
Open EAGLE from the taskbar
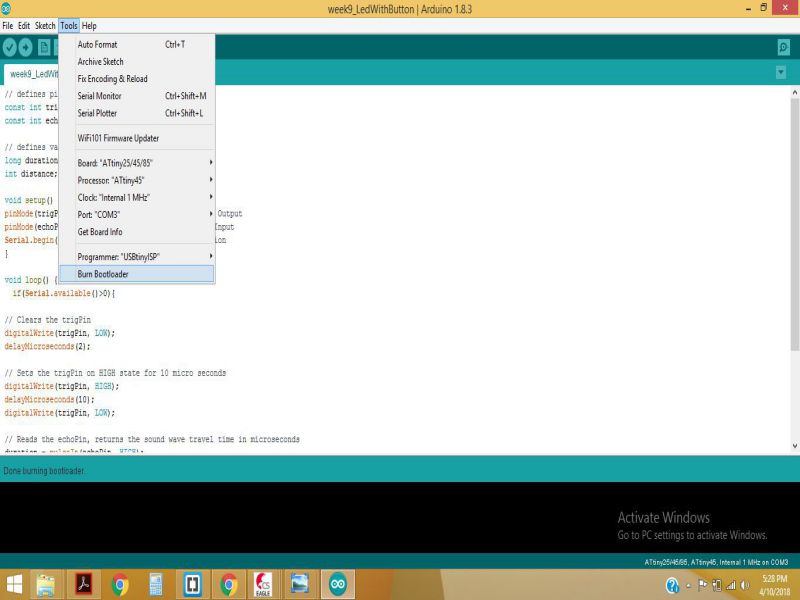263,585
